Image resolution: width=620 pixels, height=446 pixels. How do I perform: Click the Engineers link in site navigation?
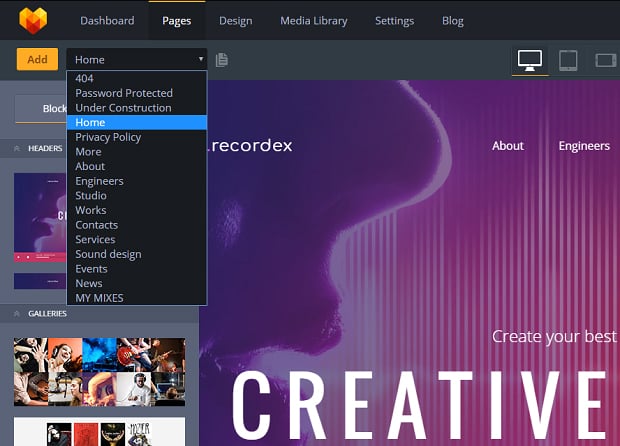pos(584,146)
